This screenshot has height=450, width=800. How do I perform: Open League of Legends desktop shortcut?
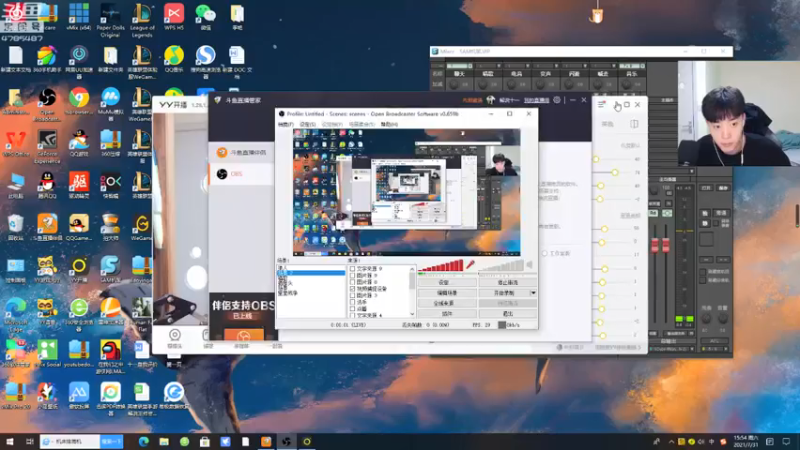(142, 20)
